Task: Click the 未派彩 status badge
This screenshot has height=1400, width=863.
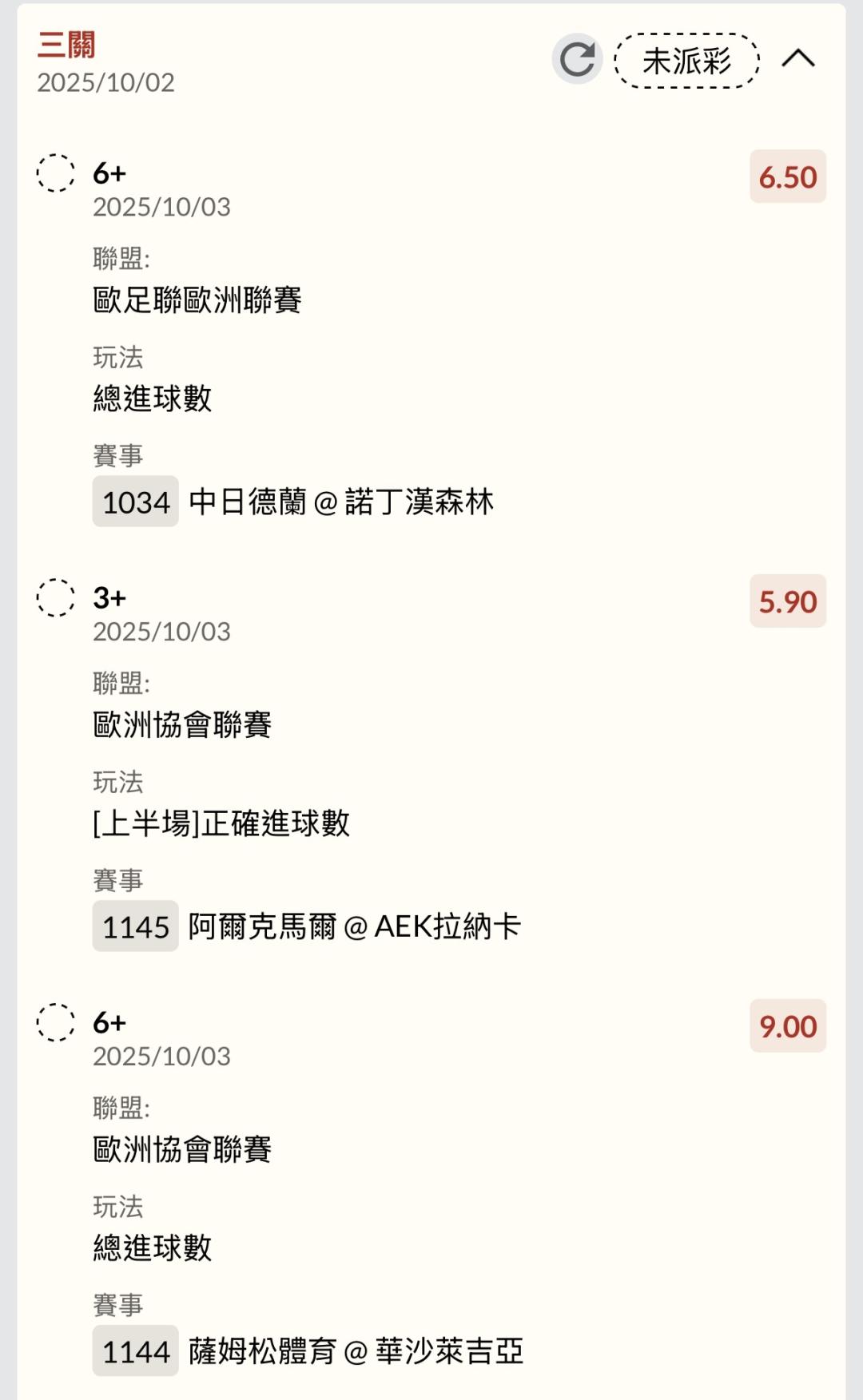Action: [x=686, y=61]
